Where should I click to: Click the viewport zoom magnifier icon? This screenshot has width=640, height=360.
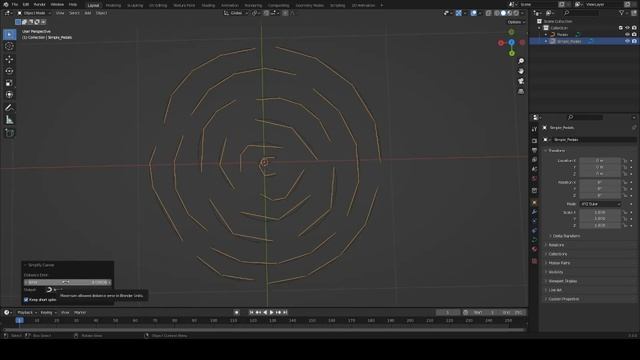[521, 61]
